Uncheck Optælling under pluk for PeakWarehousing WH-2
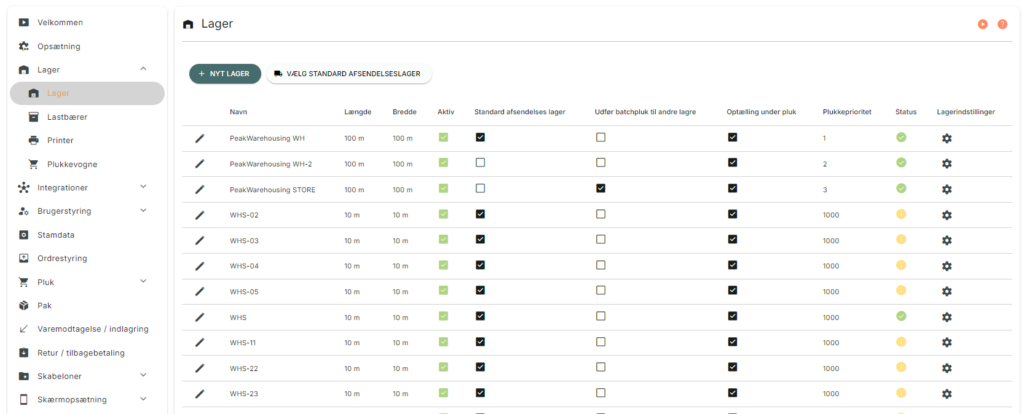The width and height of the screenshot is (1024, 414). (x=732, y=163)
